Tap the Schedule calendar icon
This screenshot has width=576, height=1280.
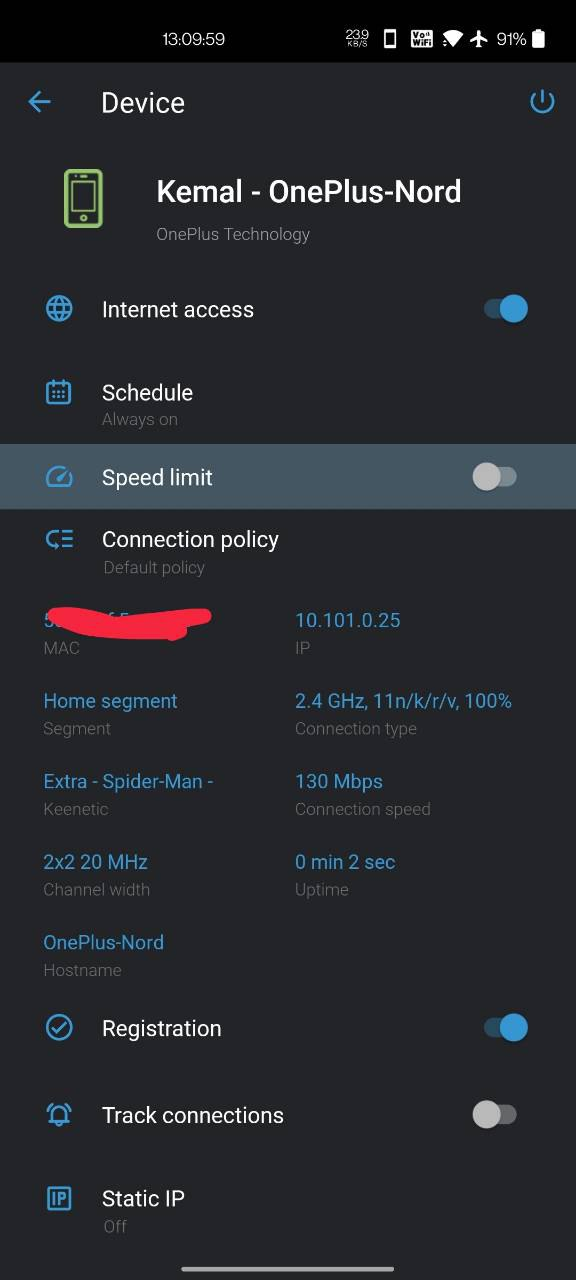click(x=59, y=392)
